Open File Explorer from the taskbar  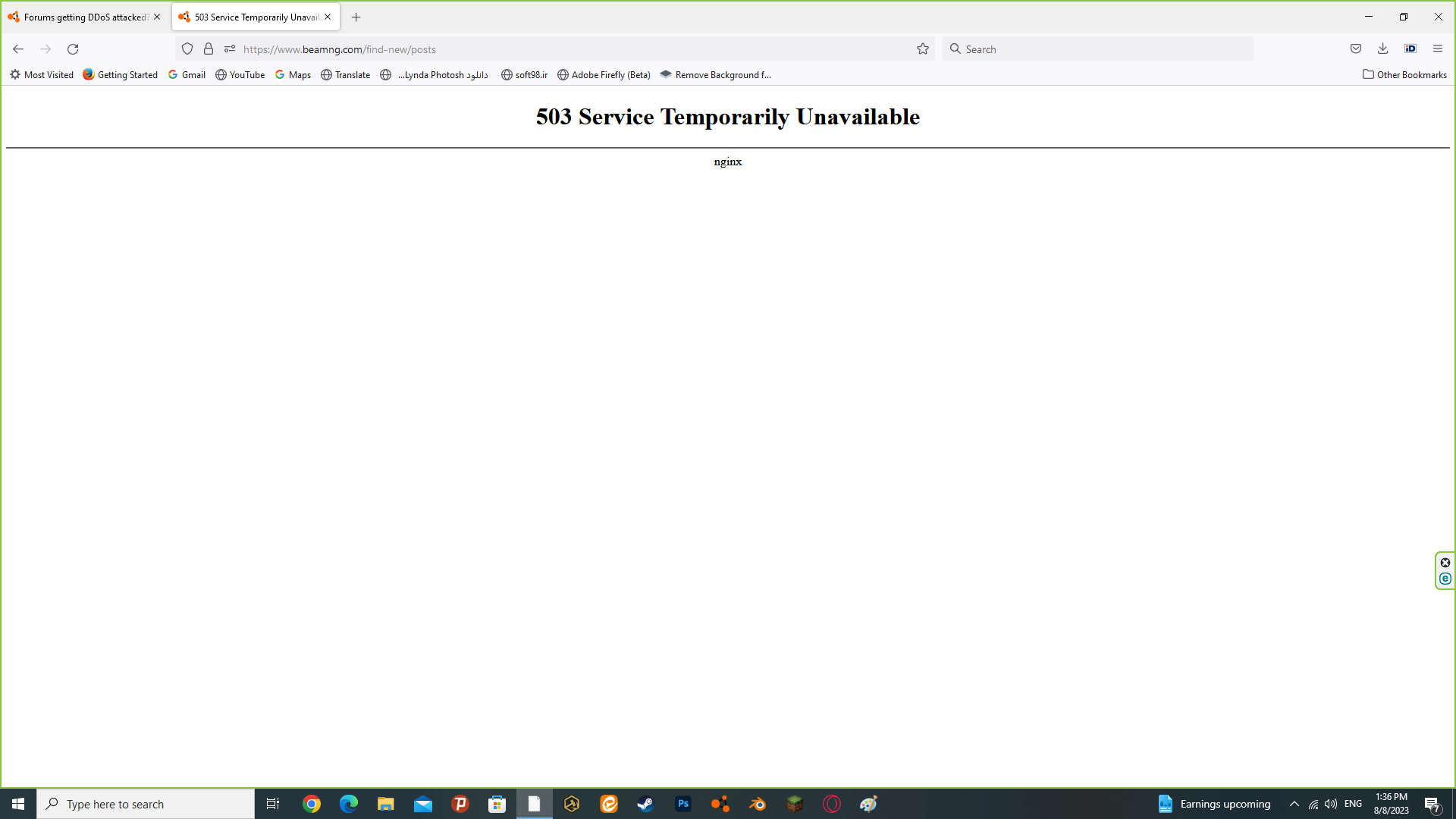tap(386, 804)
